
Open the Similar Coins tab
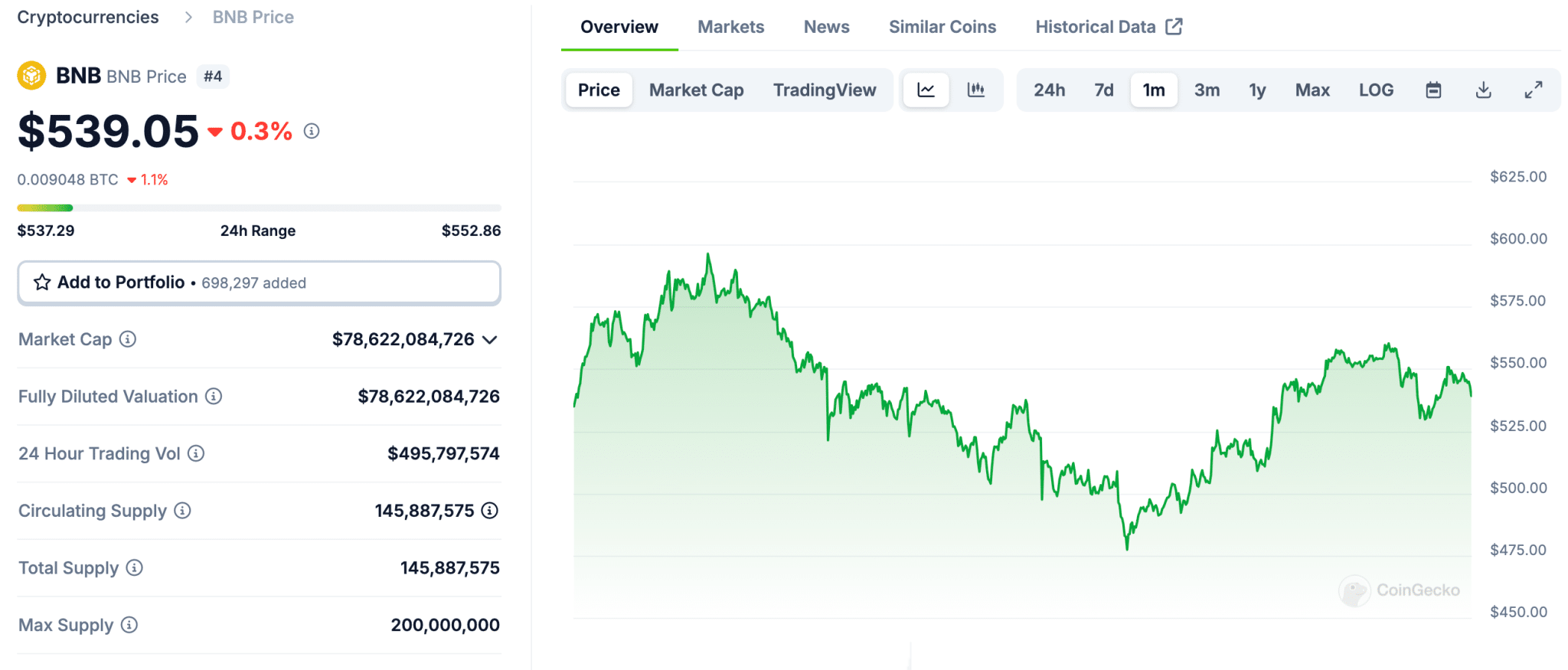942,27
